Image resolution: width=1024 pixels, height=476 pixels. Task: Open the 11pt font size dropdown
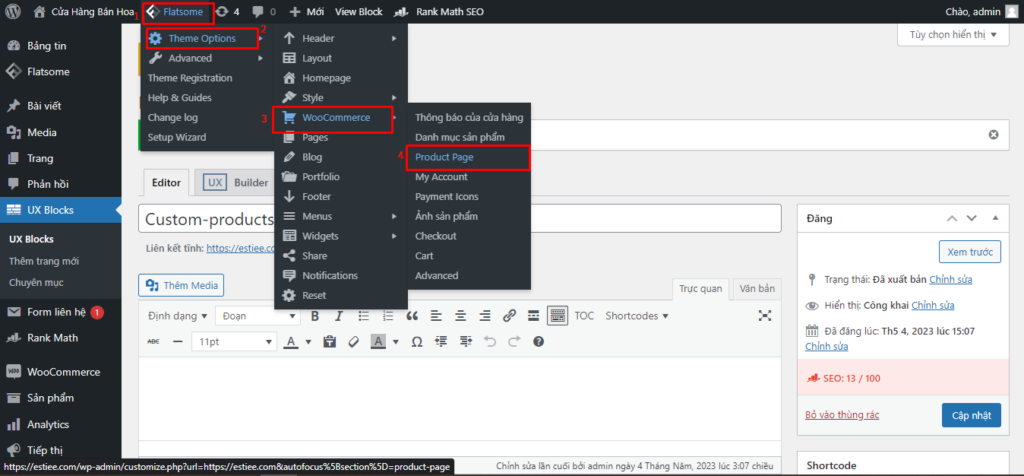point(233,341)
